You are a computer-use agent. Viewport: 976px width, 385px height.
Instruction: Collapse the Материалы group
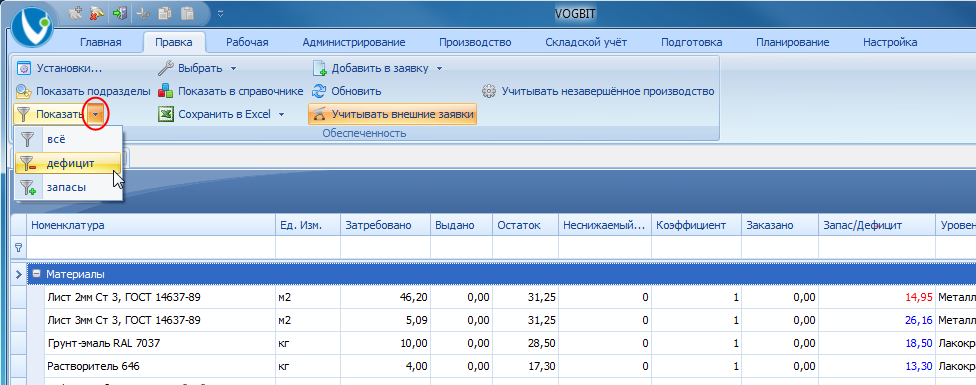(37, 274)
